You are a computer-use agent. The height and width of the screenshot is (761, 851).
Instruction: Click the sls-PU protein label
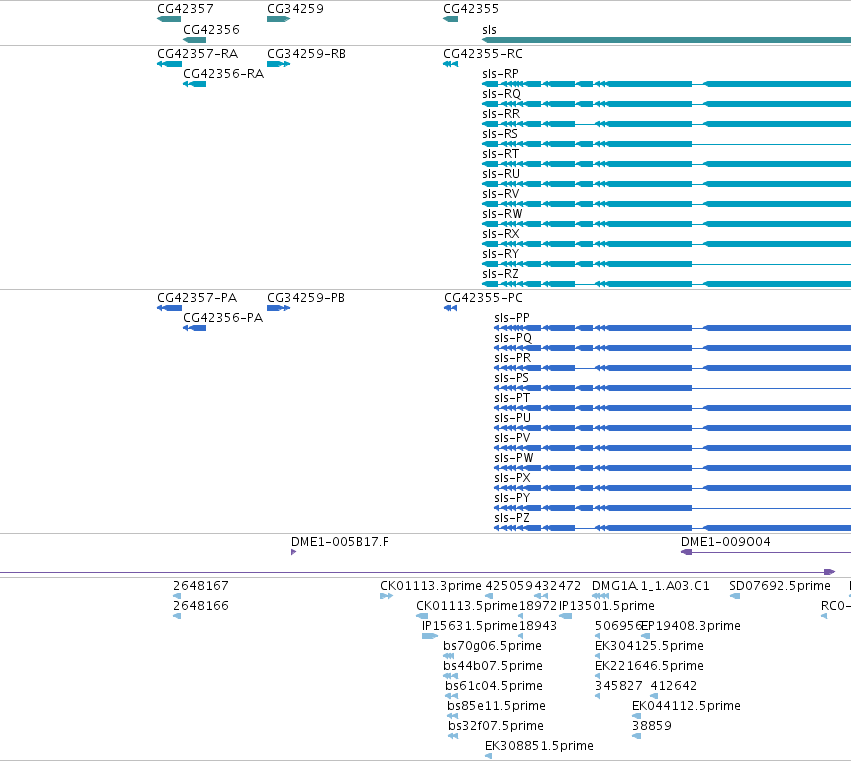coord(512,418)
